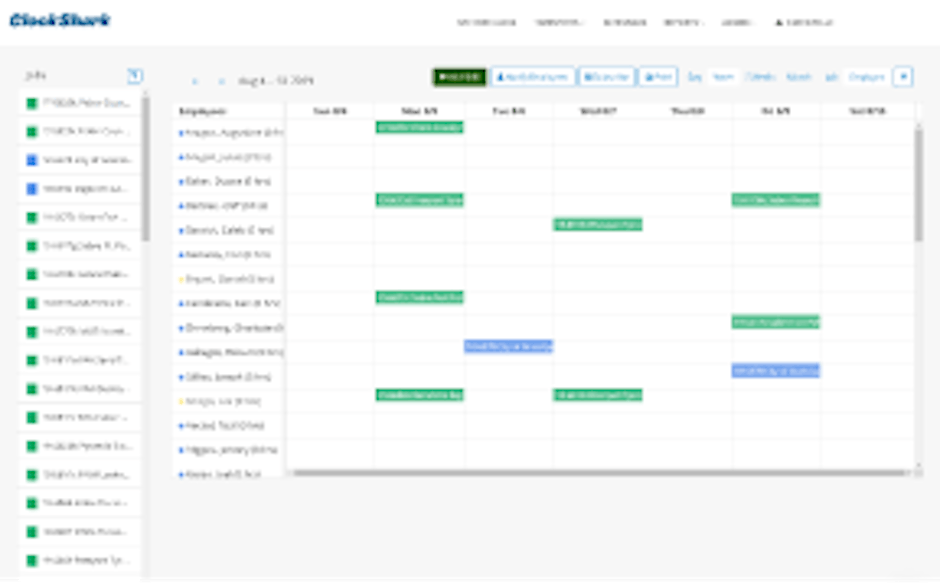Viewport: 940px width, 584px height.
Task: Open the dropdown arrow at toolbar's right end
Action: [x=905, y=75]
